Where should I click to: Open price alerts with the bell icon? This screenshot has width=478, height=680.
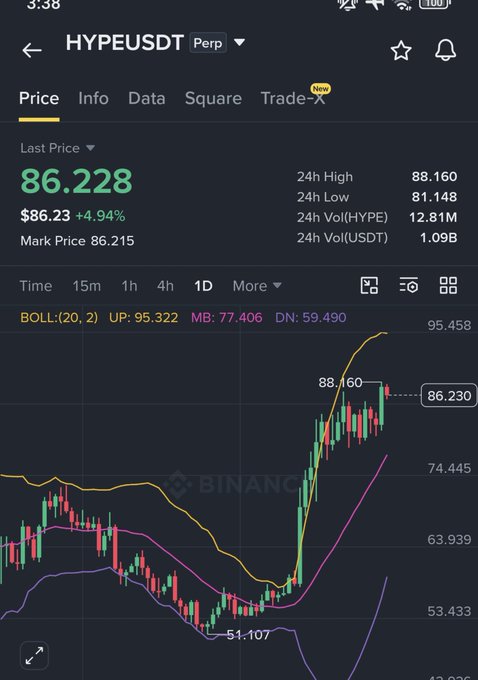tap(445, 50)
